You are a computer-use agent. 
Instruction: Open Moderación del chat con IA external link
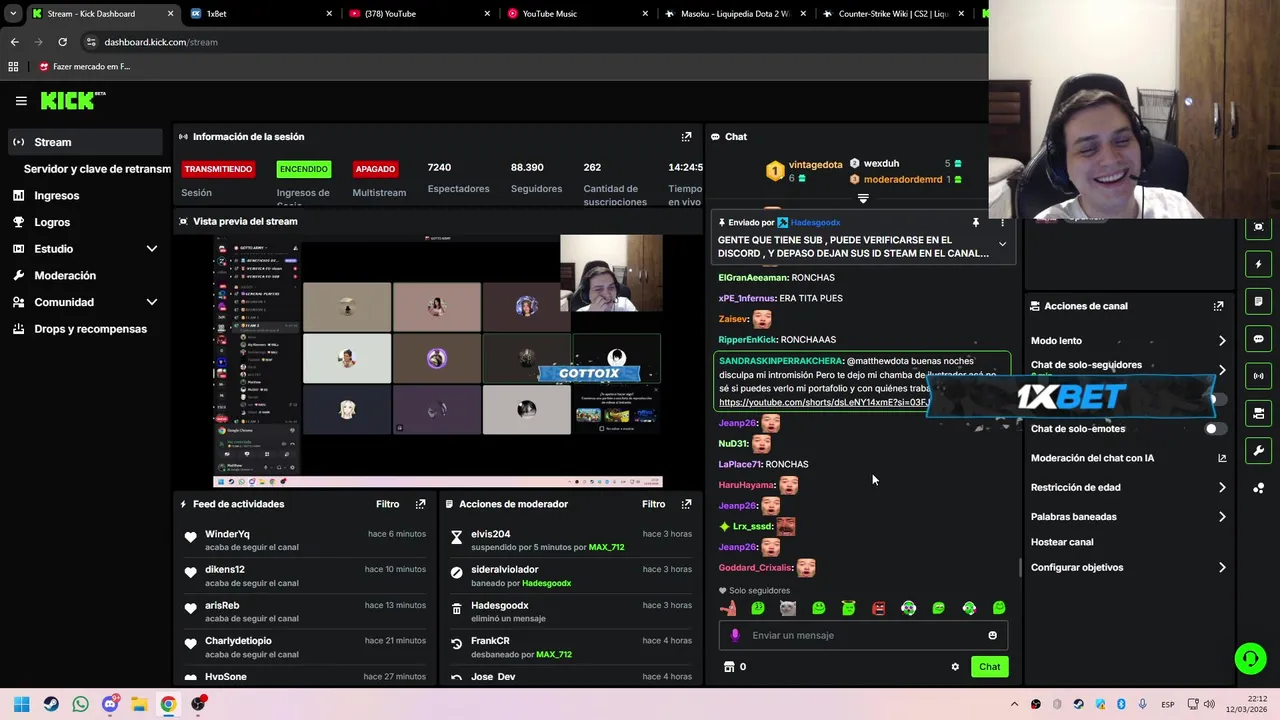point(1222,458)
